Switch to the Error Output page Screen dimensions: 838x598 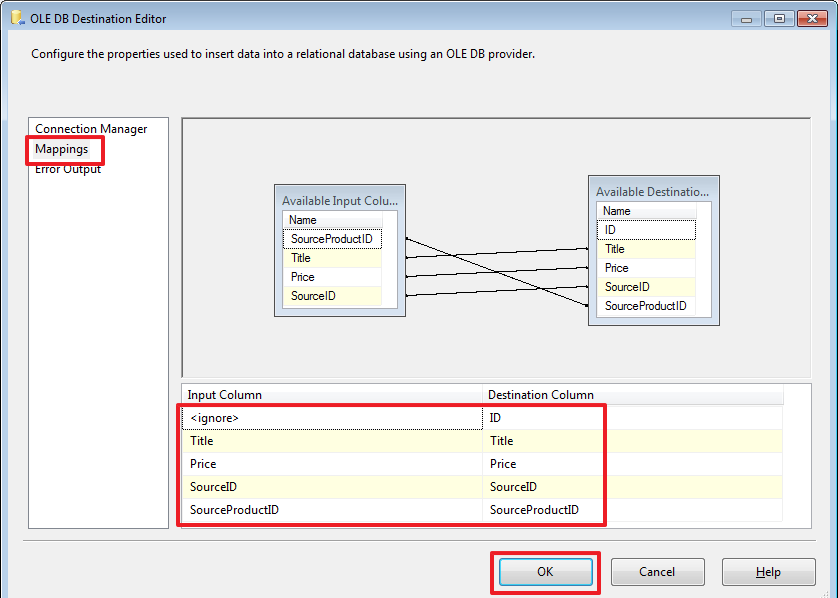64,168
